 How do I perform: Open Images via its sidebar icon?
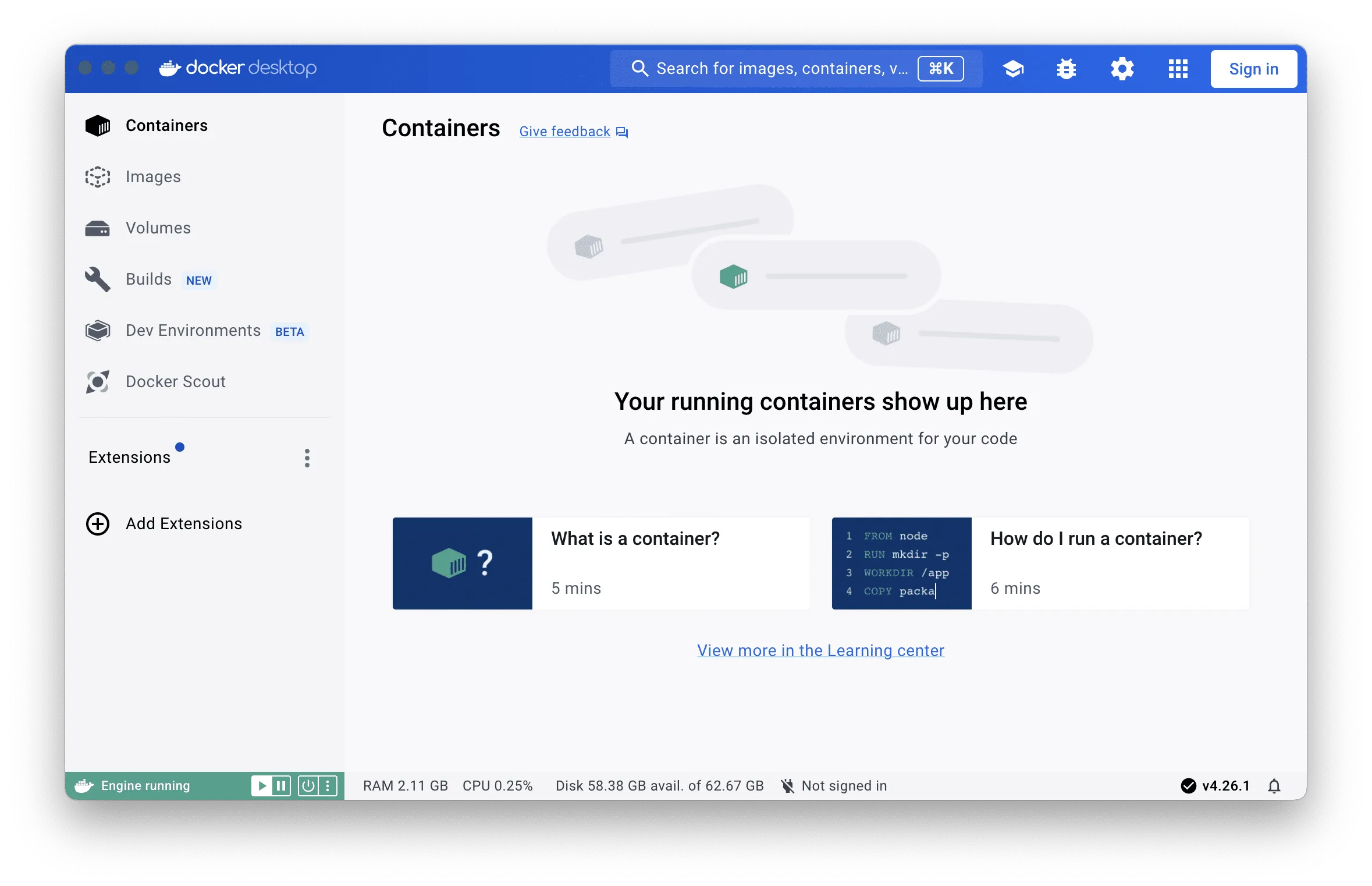[x=97, y=176]
